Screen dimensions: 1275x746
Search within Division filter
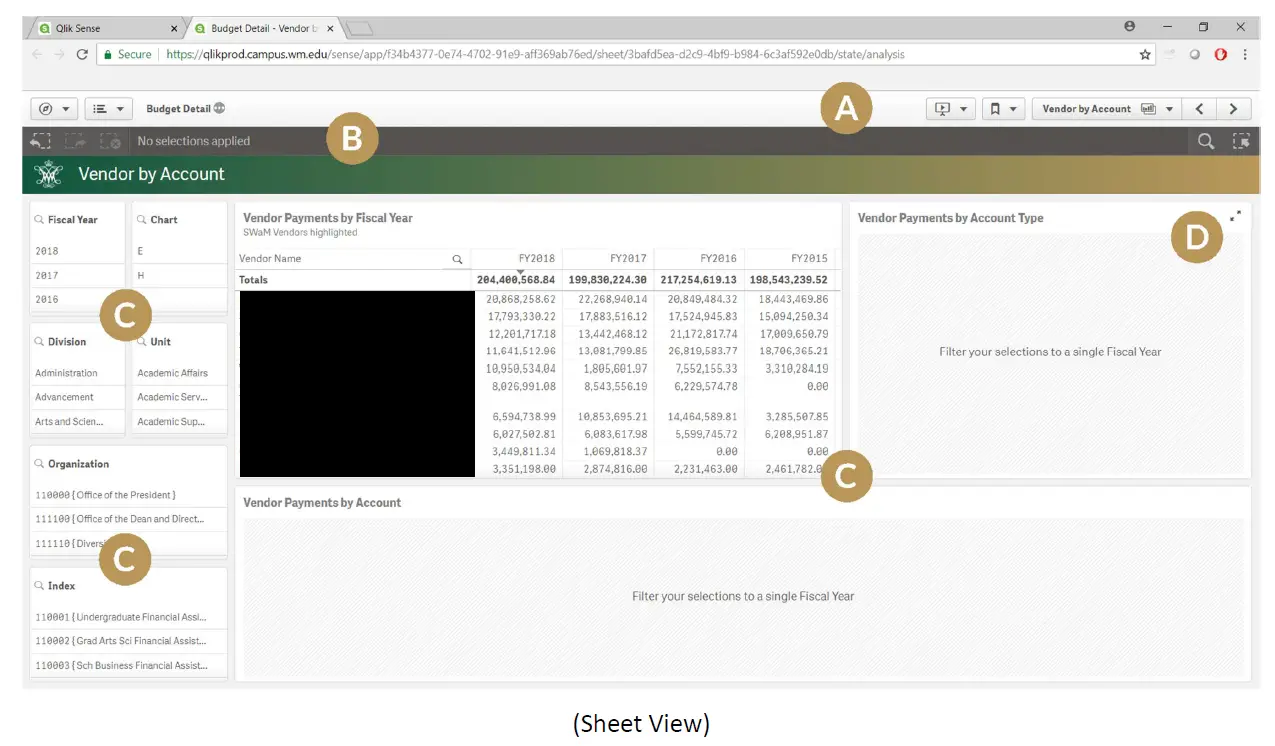(39, 342)
